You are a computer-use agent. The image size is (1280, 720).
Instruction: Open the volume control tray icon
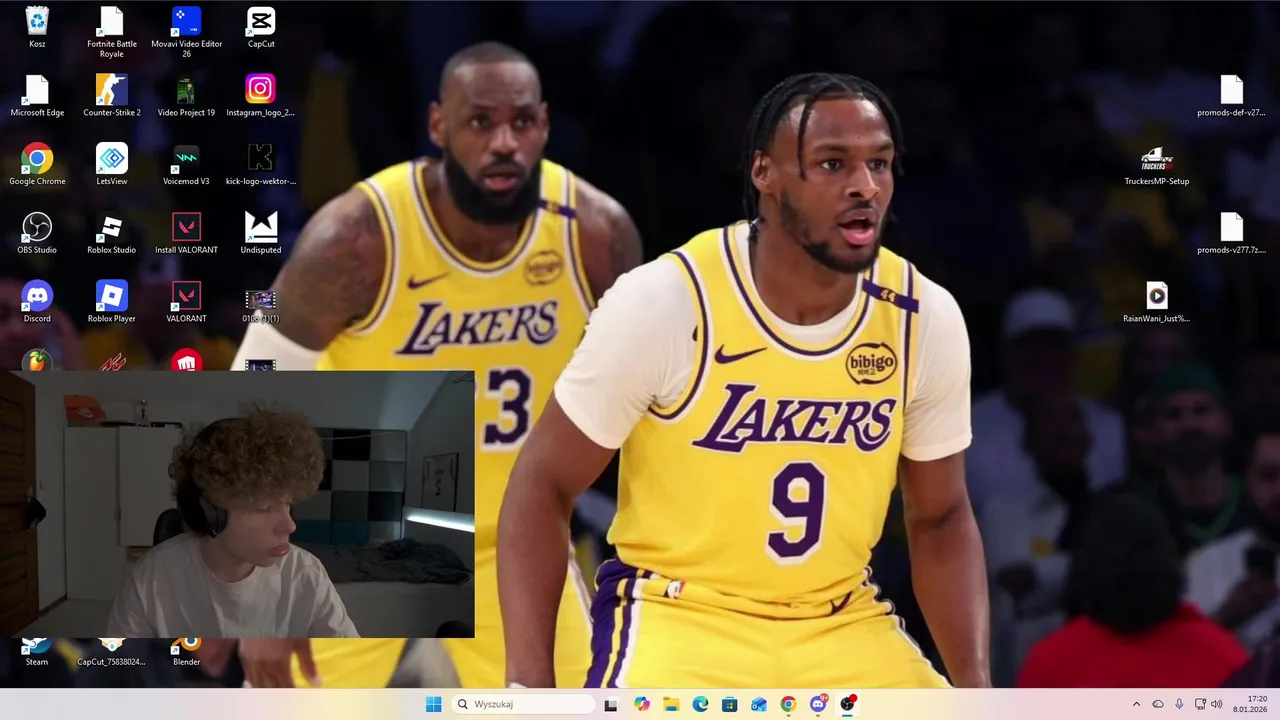(1216, 704)
